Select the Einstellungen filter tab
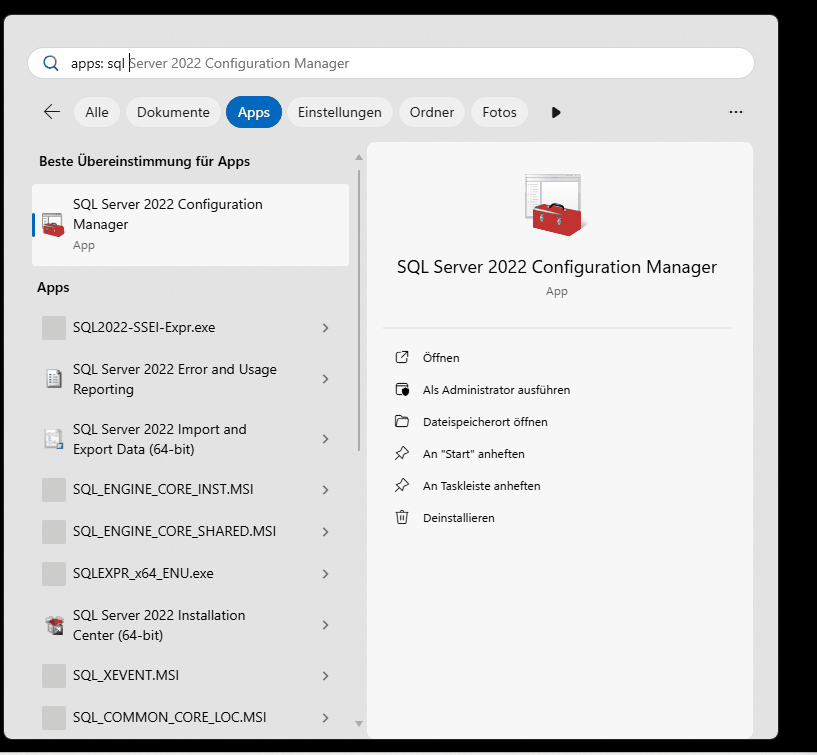 coord(340,112)
